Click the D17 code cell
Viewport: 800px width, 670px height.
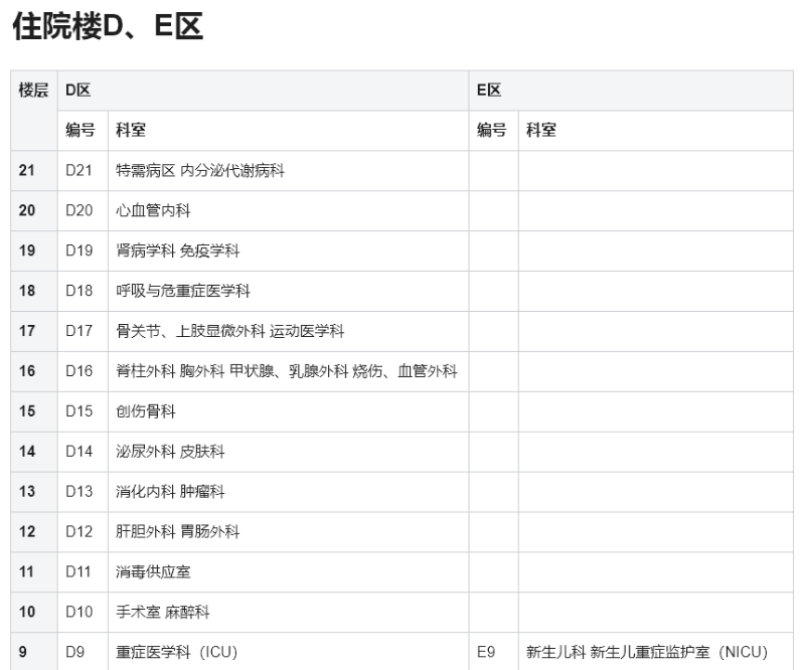click(83, 331)
